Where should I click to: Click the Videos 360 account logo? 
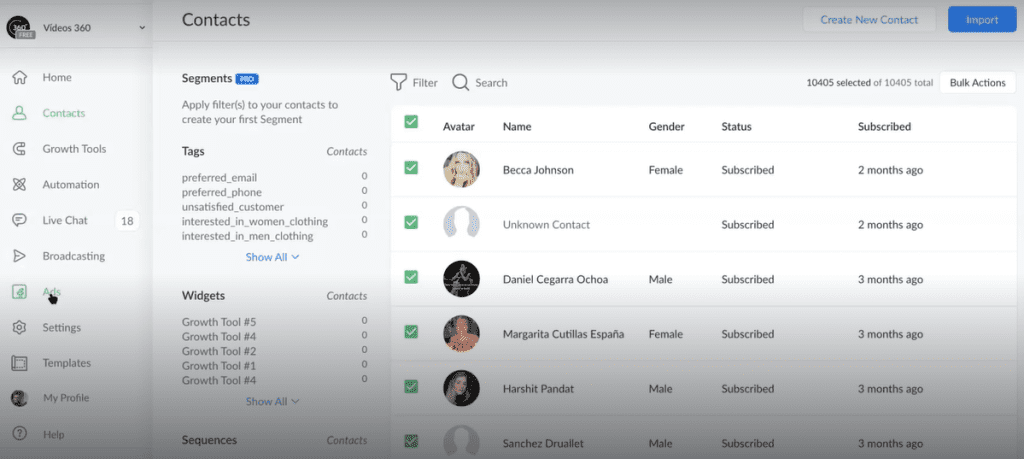[x=20, y=27]
